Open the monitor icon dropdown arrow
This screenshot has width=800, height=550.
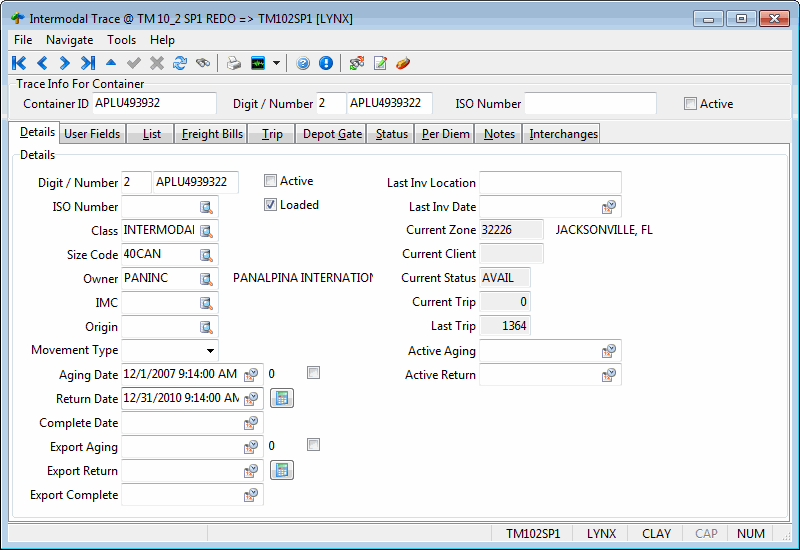click(x=276, y=64)
